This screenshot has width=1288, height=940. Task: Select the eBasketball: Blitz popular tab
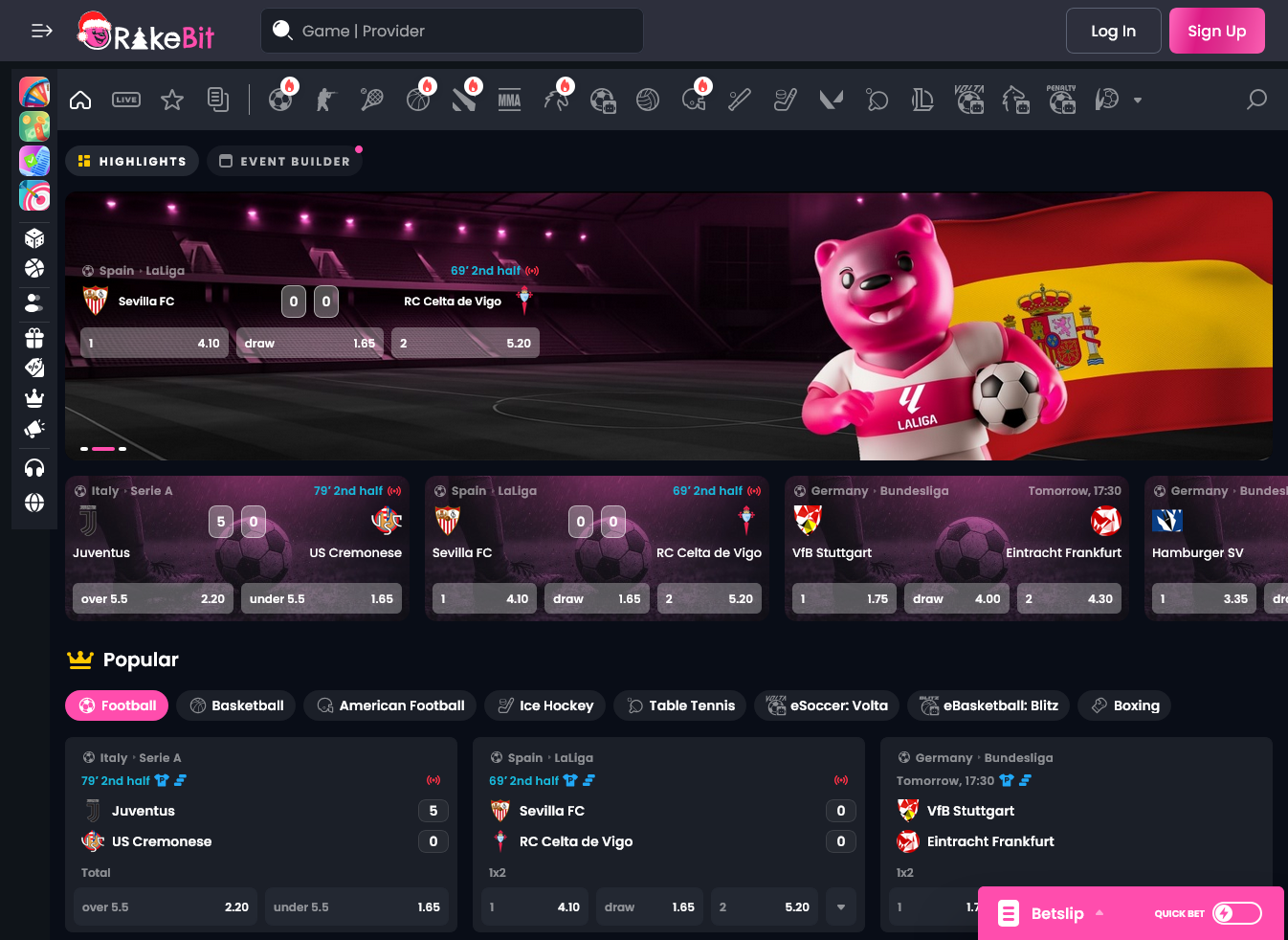pyautogui.click(x=989, y=705)
